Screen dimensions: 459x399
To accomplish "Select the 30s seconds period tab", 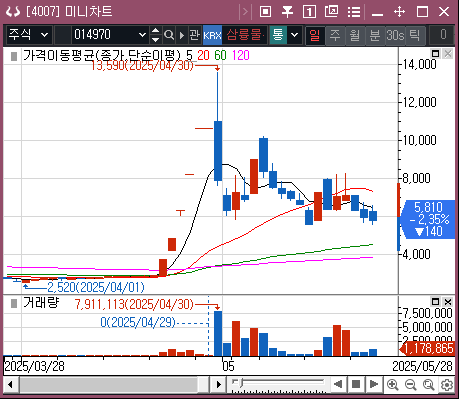I will click(x=395, y=35).
